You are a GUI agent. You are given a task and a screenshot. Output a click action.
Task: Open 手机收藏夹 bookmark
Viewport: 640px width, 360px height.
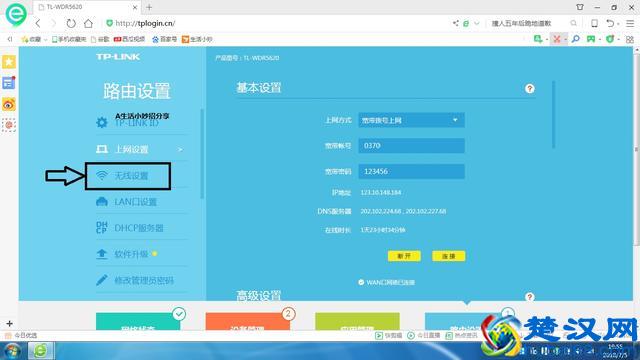pos(69,39)
